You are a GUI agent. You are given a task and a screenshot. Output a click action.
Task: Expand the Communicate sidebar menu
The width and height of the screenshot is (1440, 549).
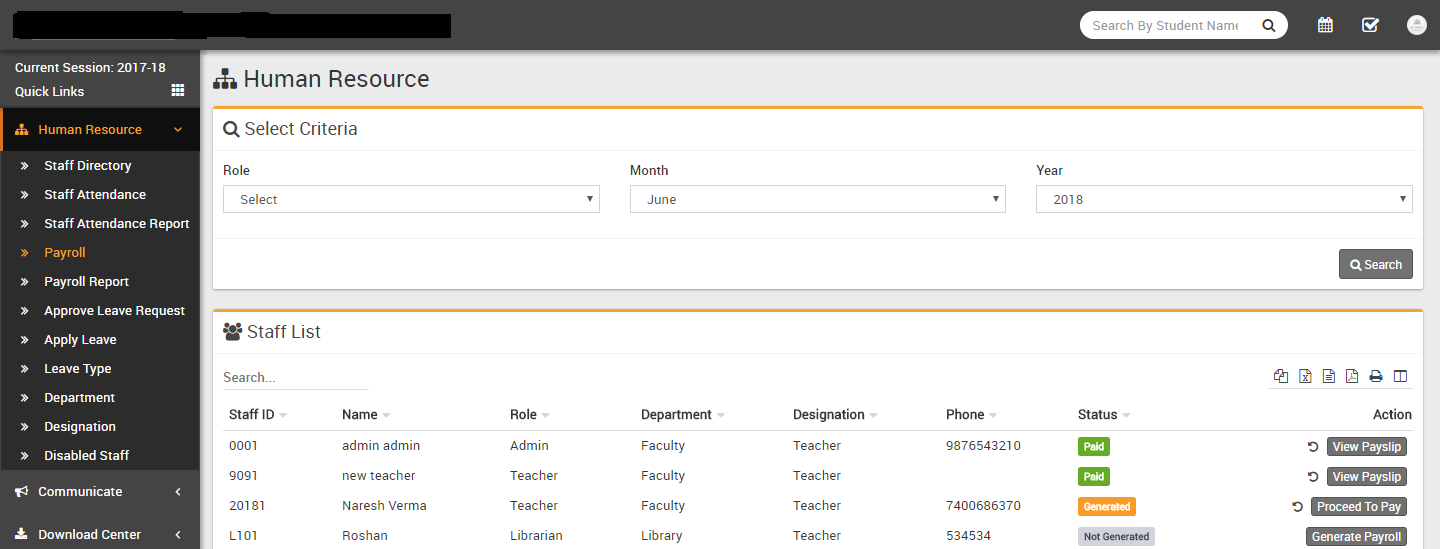[x=100, y=492]
